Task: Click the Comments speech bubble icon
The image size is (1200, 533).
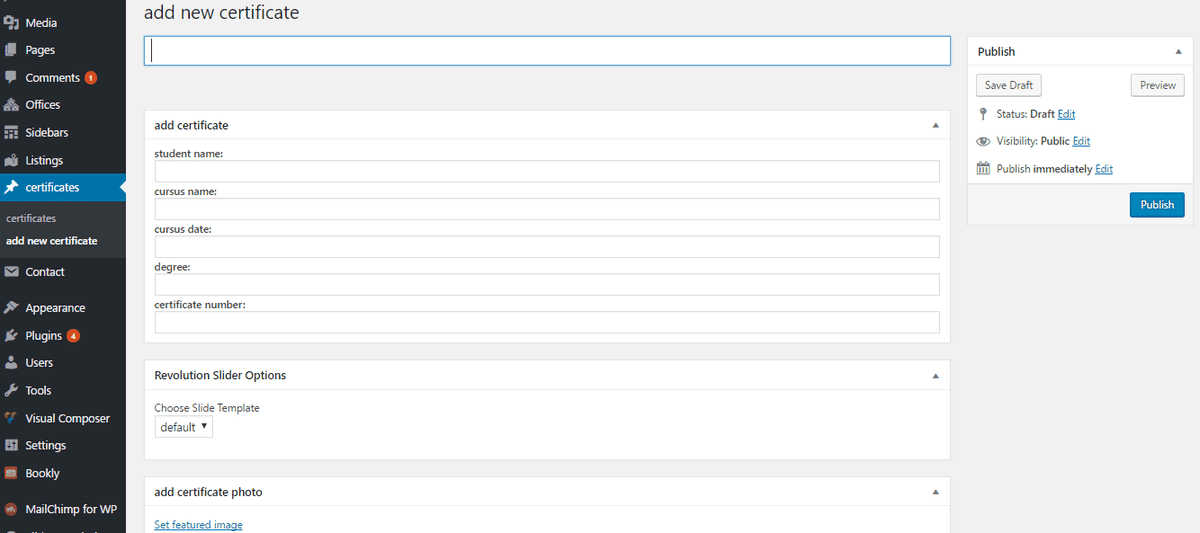Action: pyautogui.click(x=11, y=77)
